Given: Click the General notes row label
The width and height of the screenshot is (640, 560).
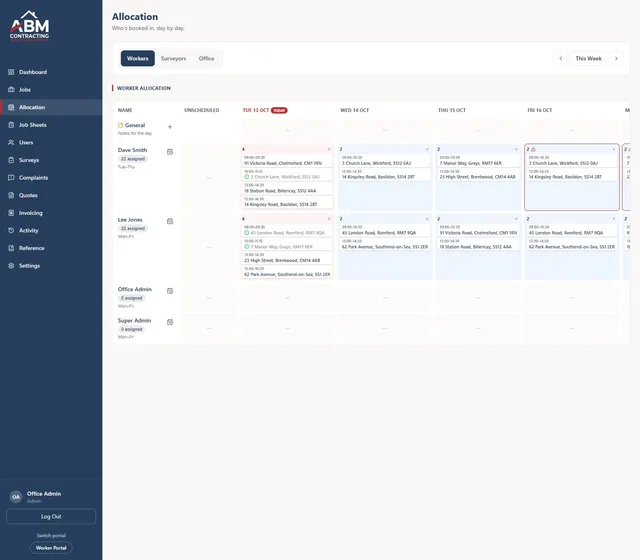Looking at the screenshot, I should (135, 125).
